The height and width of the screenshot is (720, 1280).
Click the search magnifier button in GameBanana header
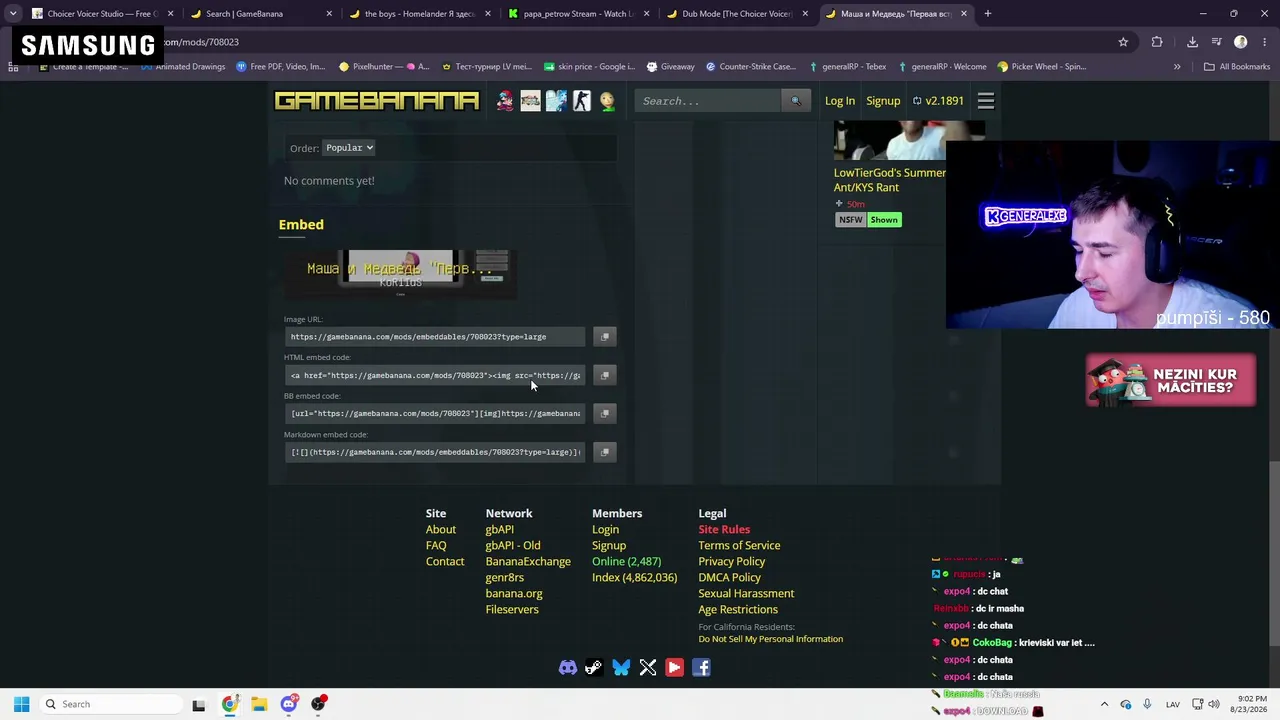point(796,101)
